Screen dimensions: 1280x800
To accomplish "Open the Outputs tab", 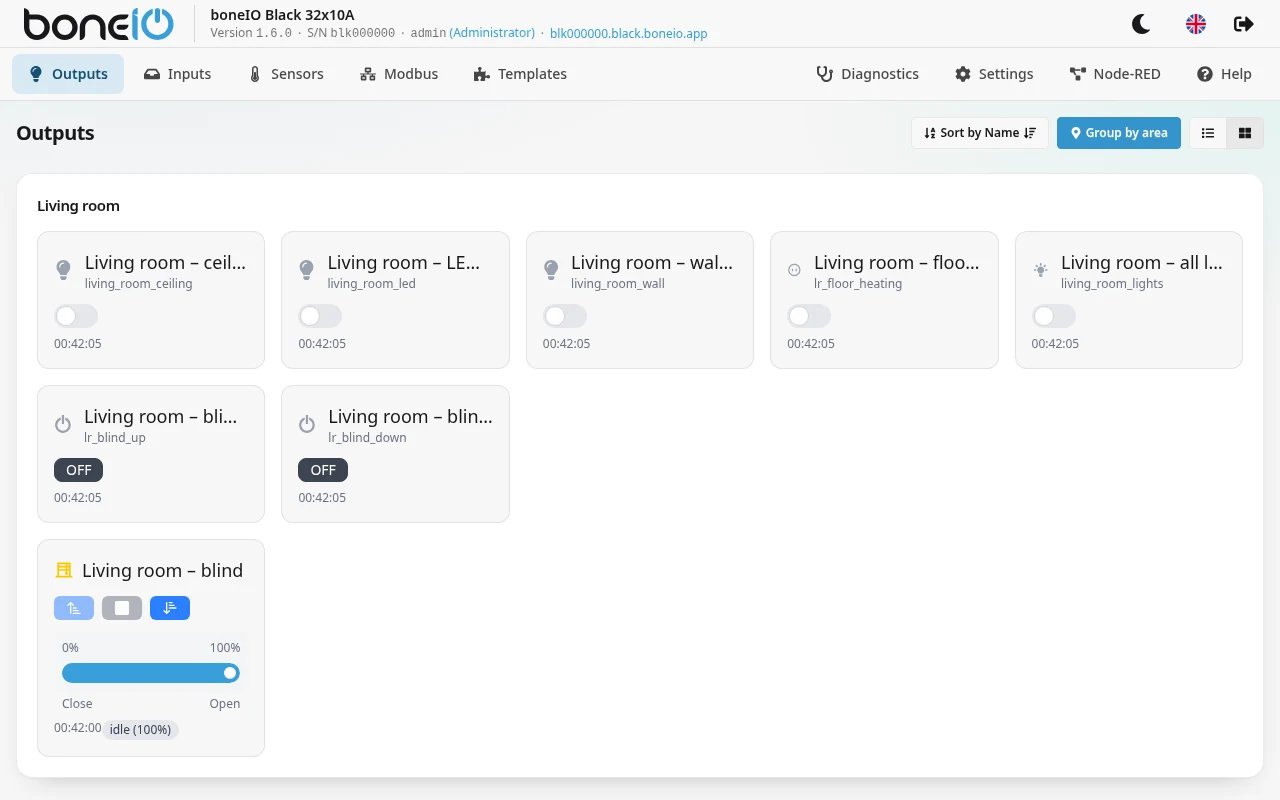I will [68, 74].
